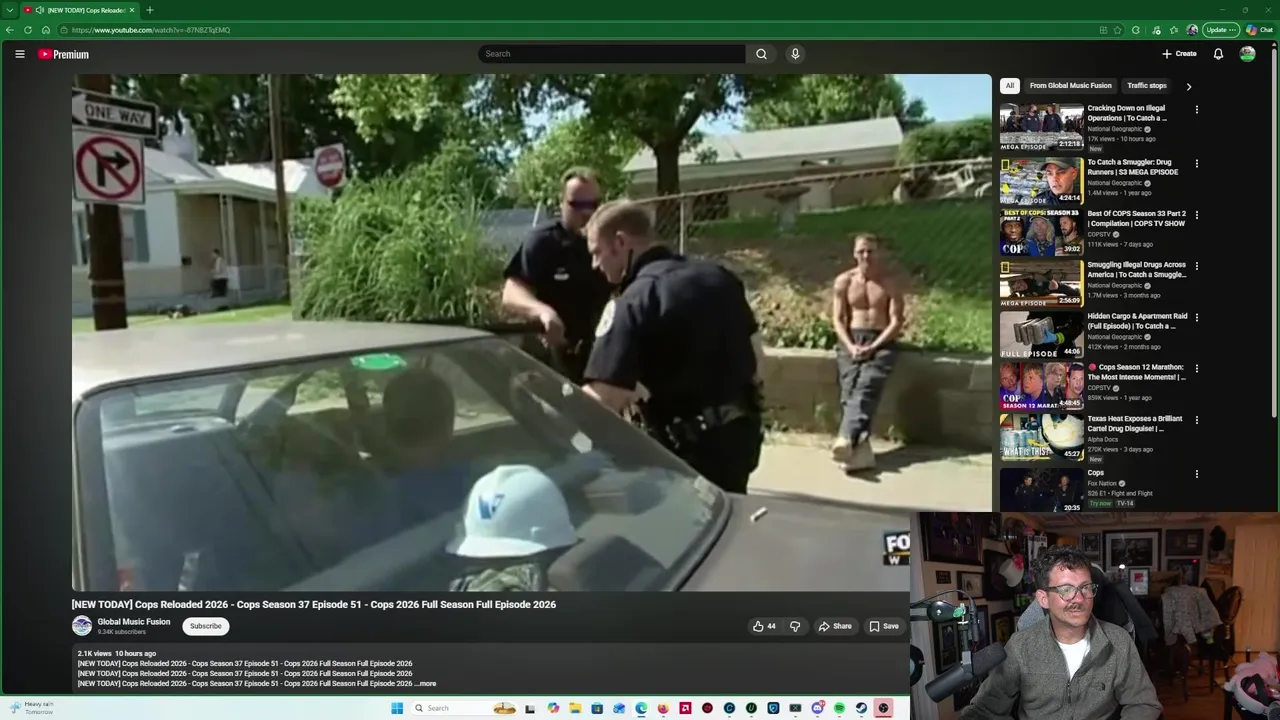Open the browser profile avatar
The width and height of the screenshot is (1280, 720).
point(1192,30)
